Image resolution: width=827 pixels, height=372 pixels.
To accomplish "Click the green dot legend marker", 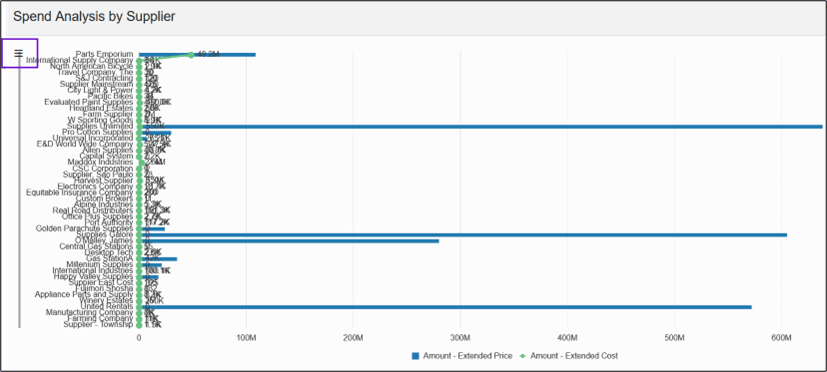I will click(x=523, y=356).
